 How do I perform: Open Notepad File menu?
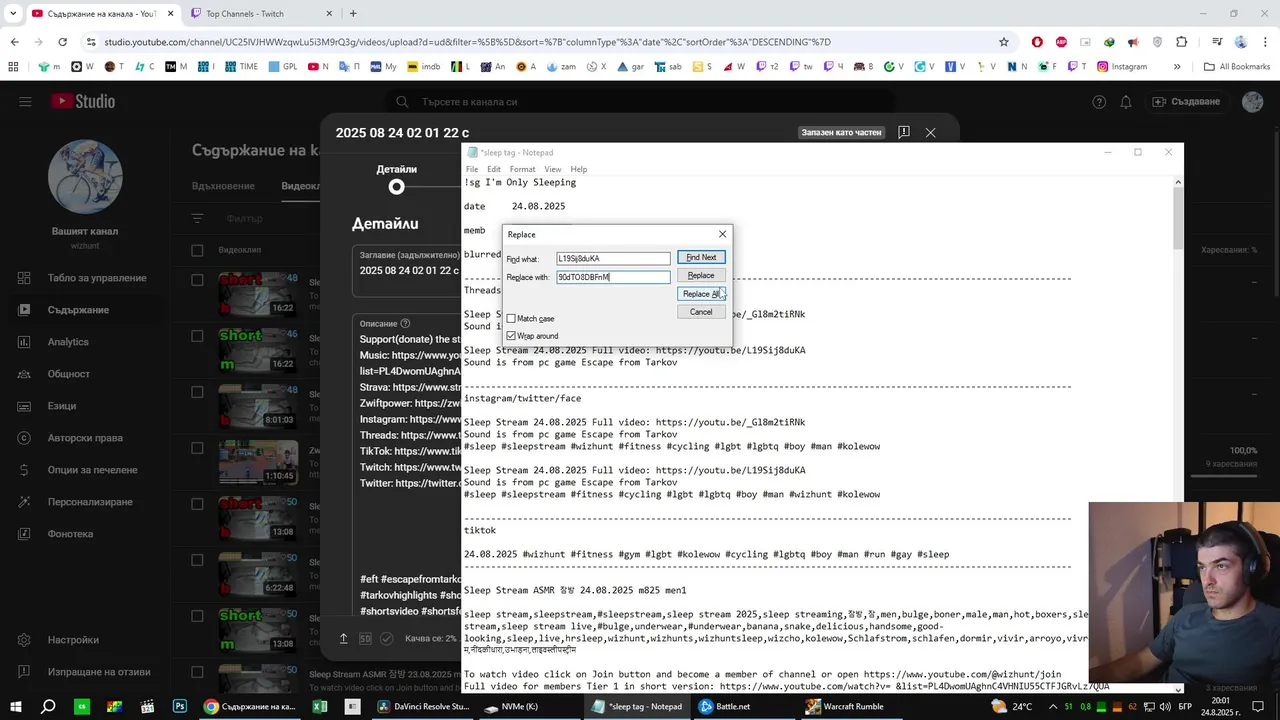(472, 169)
